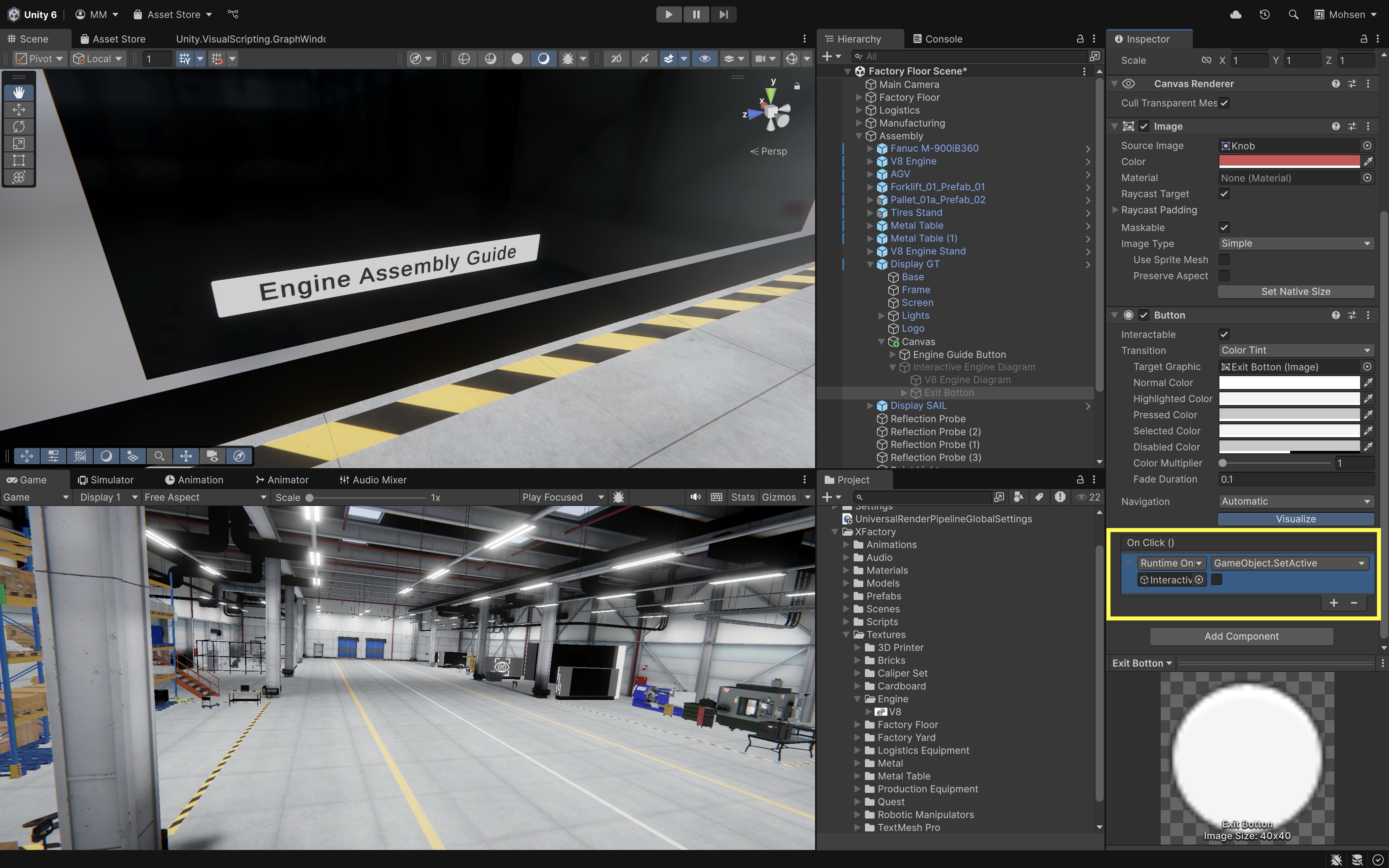Mute audio in Game view
The height and width of the screenshot is (868, 1389).
point(695,497)
